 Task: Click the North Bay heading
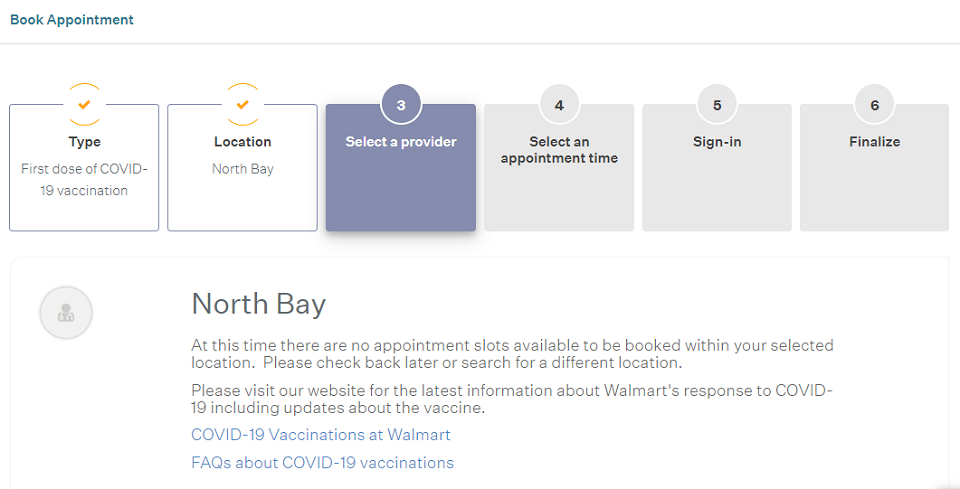(258, 304)
